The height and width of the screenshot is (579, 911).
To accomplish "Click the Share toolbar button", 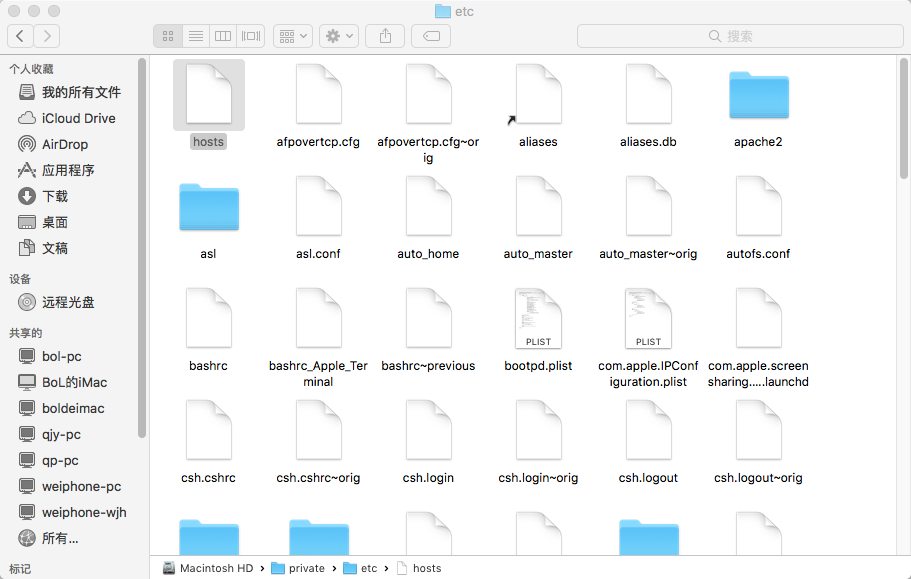I will point(385,36).
